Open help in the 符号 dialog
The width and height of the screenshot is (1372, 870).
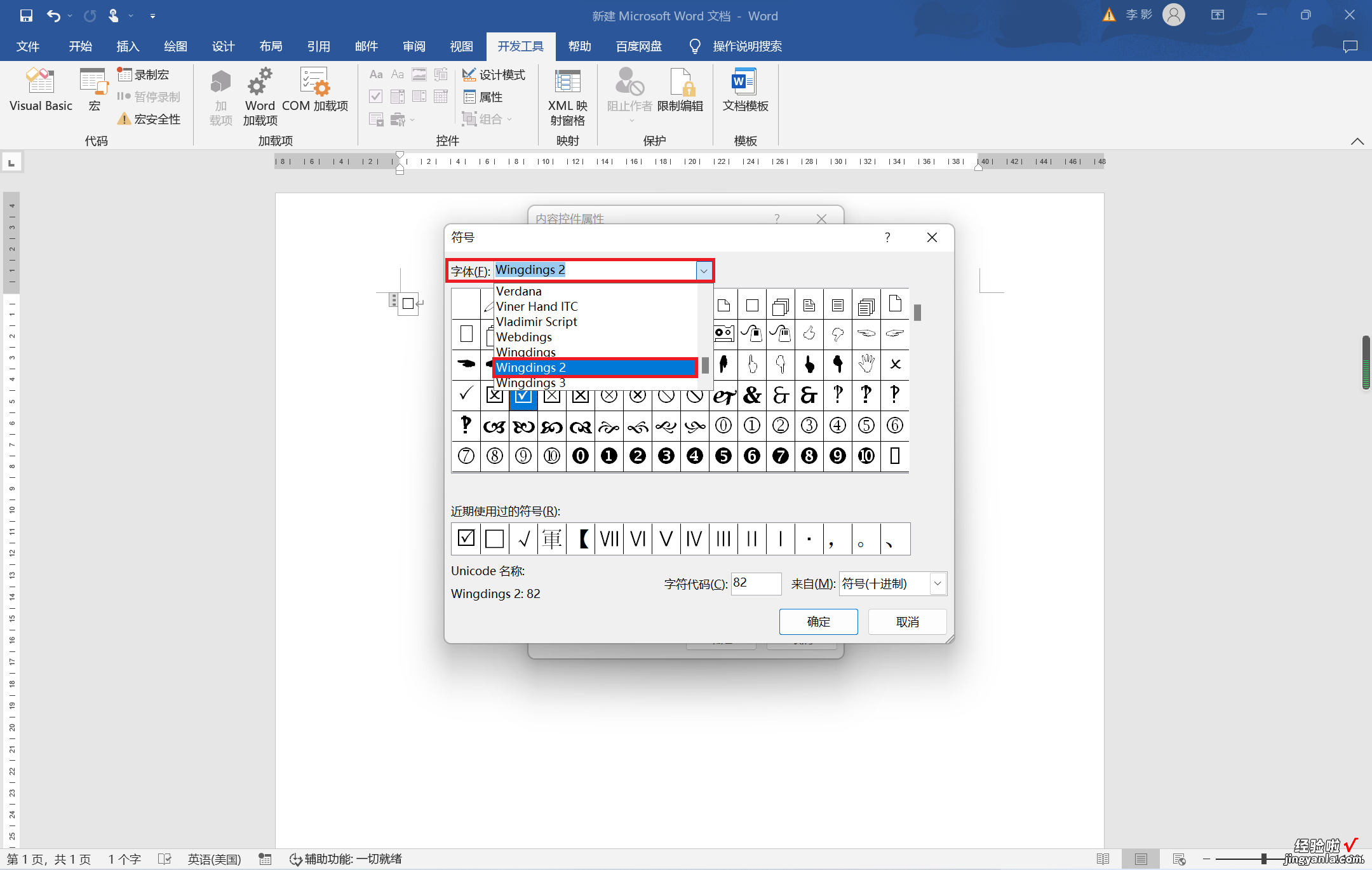[887, 237]
